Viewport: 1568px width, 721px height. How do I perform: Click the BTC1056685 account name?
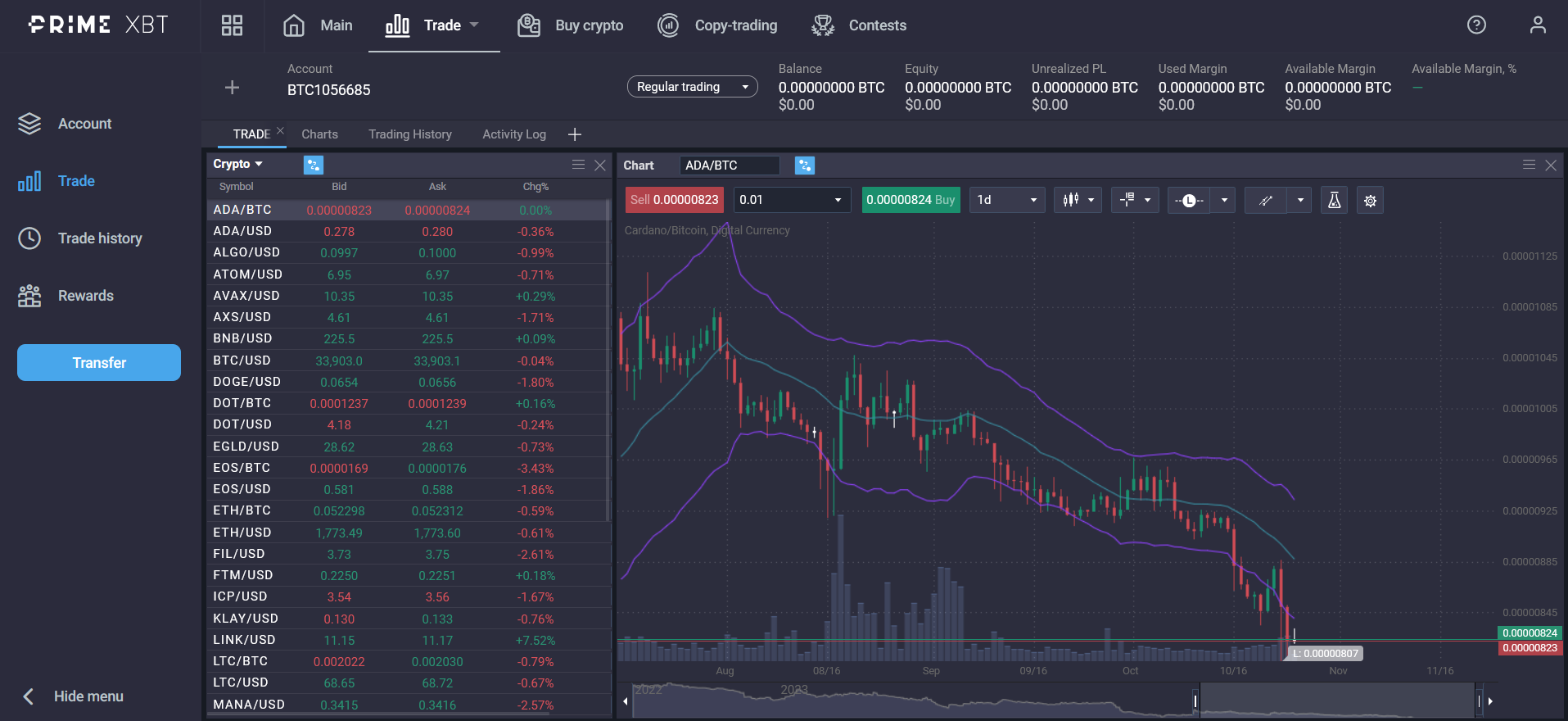click(x=328, y=90)
